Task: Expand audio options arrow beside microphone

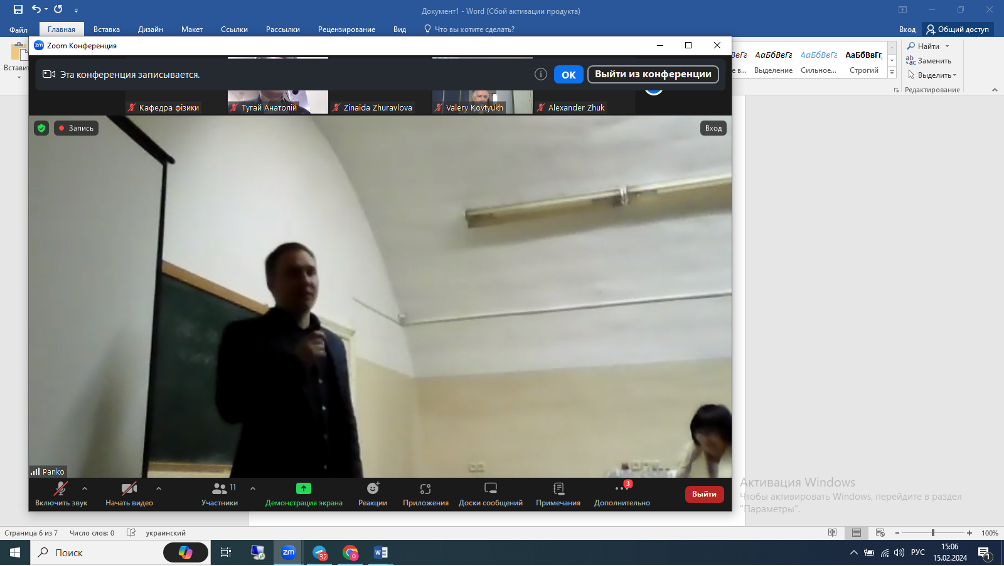Action: (90, 488)
